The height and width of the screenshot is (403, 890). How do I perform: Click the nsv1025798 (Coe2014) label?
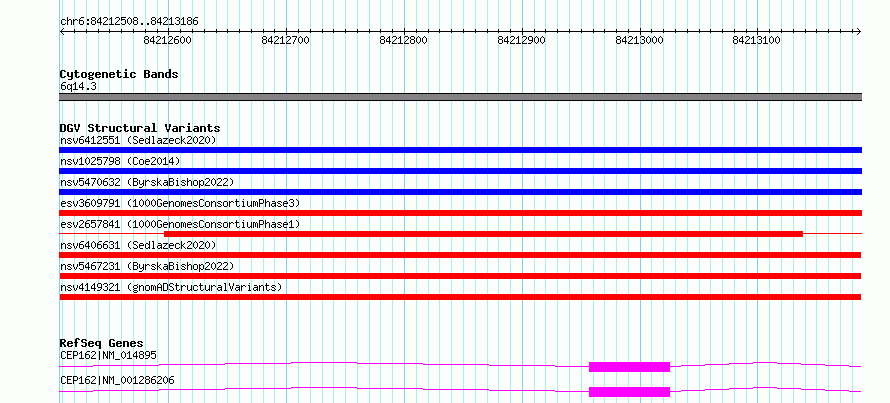click(x=120, y=161)
